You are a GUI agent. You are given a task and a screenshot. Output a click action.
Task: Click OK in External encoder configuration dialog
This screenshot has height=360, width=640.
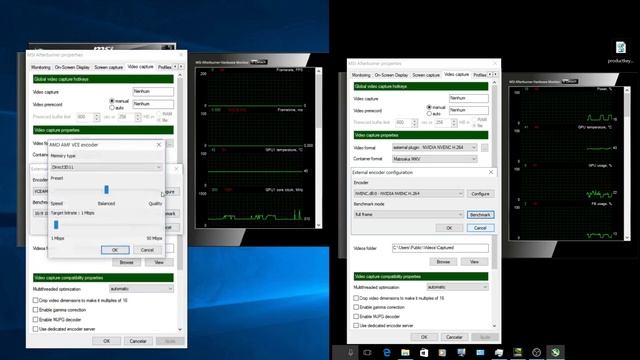coord(449,228)
